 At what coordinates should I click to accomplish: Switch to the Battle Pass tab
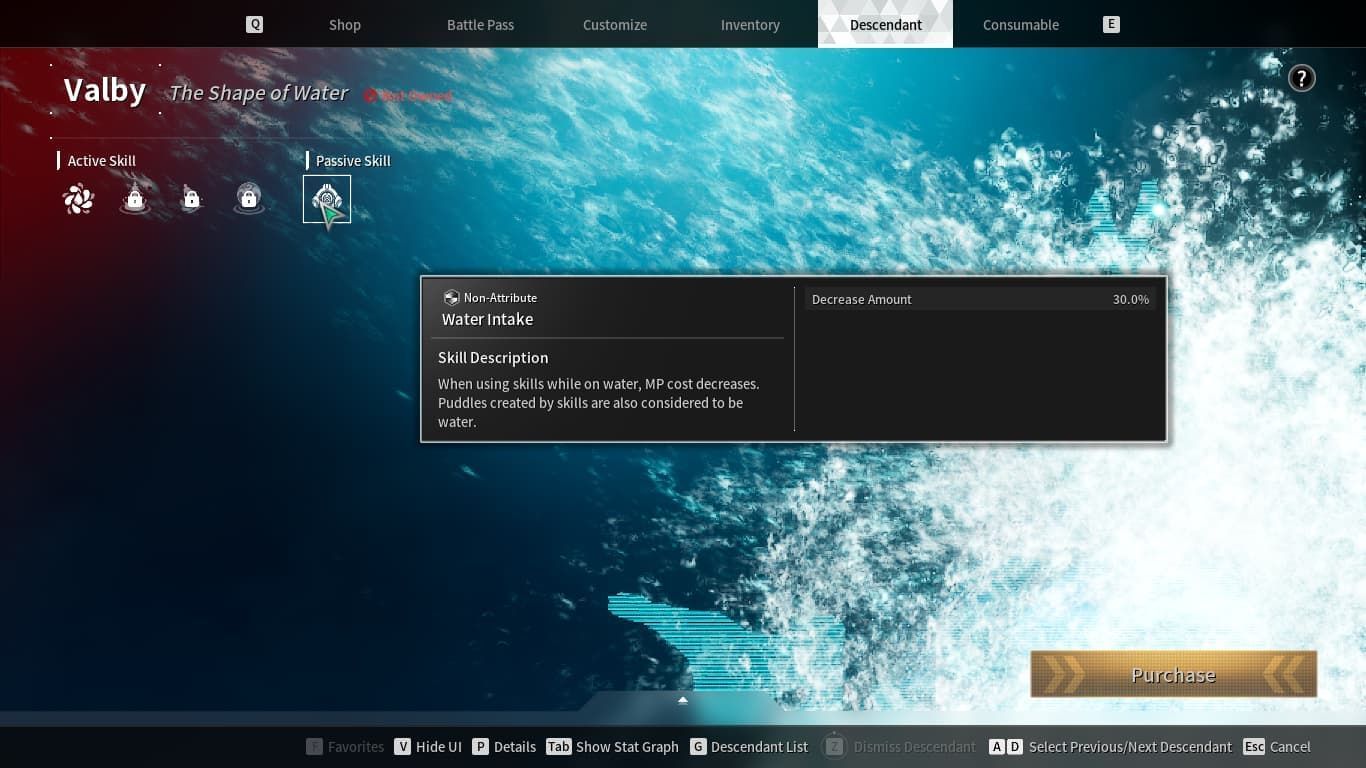480,25
